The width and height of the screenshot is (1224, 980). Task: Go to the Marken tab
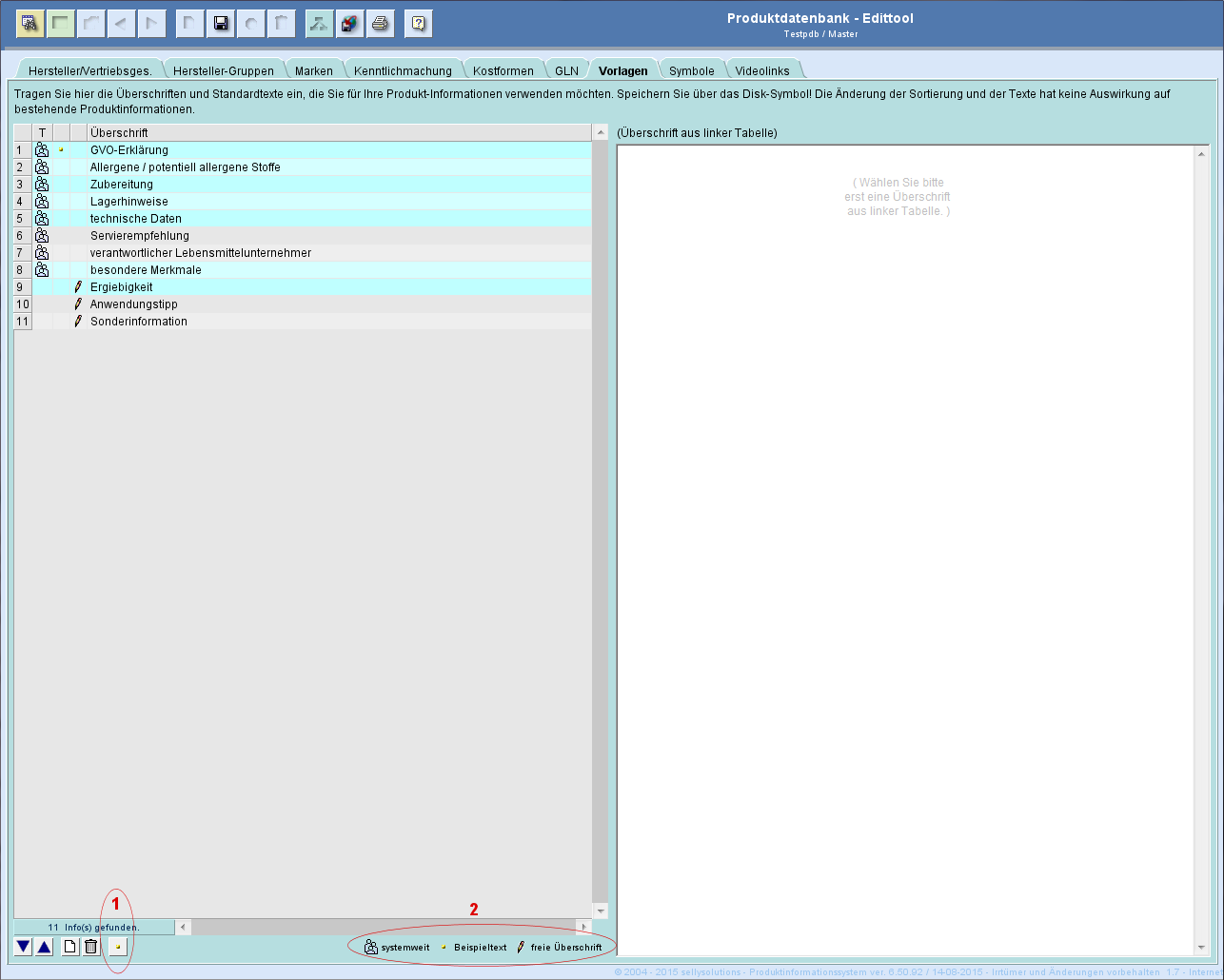(x=314, y=70)
